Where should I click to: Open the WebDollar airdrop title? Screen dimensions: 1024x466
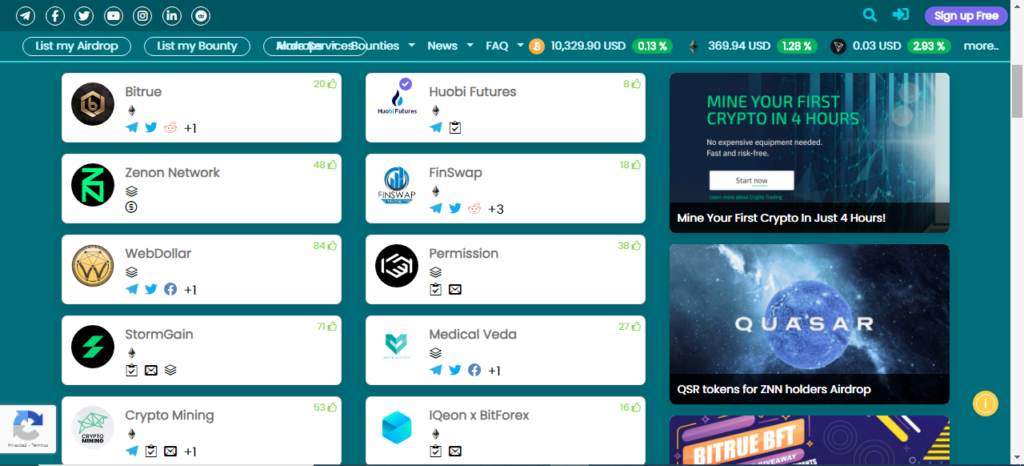coord(158,253)
